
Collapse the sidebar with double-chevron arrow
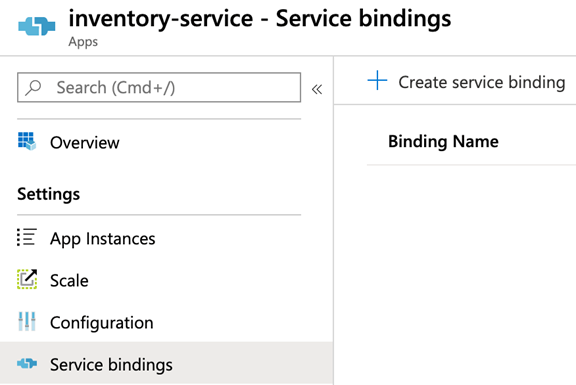(317, 89)
